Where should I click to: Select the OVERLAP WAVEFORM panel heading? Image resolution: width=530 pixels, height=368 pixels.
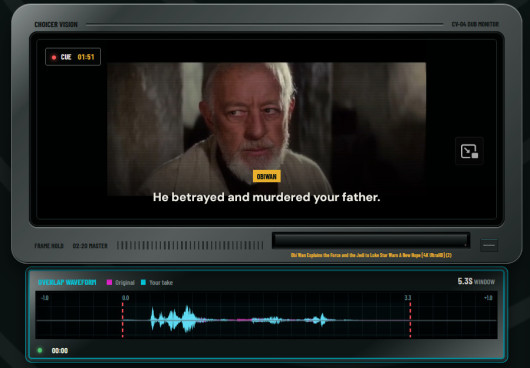tap(67, 283)
